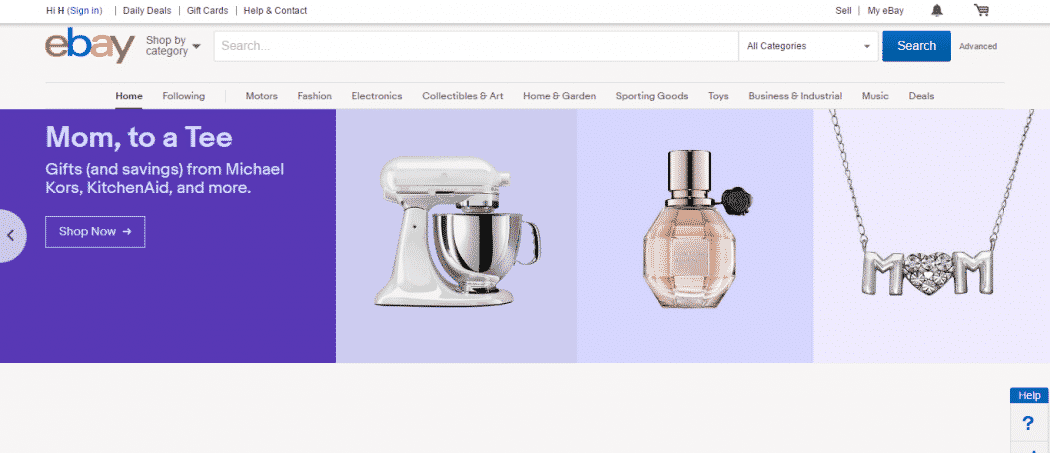The height and width of the screenshot is (453, 1050).
Task: Click the 'Mom, to a Tee' heading
Action: click(139, 137)
